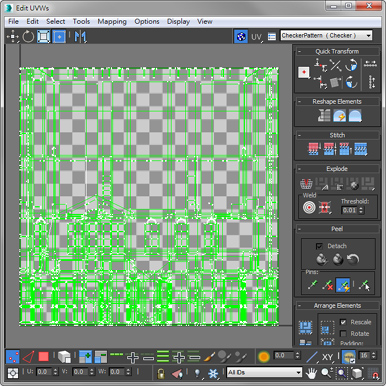Click Stitch to Target icon
Screen dimensions: 386x386
click(x=314, y=149)
